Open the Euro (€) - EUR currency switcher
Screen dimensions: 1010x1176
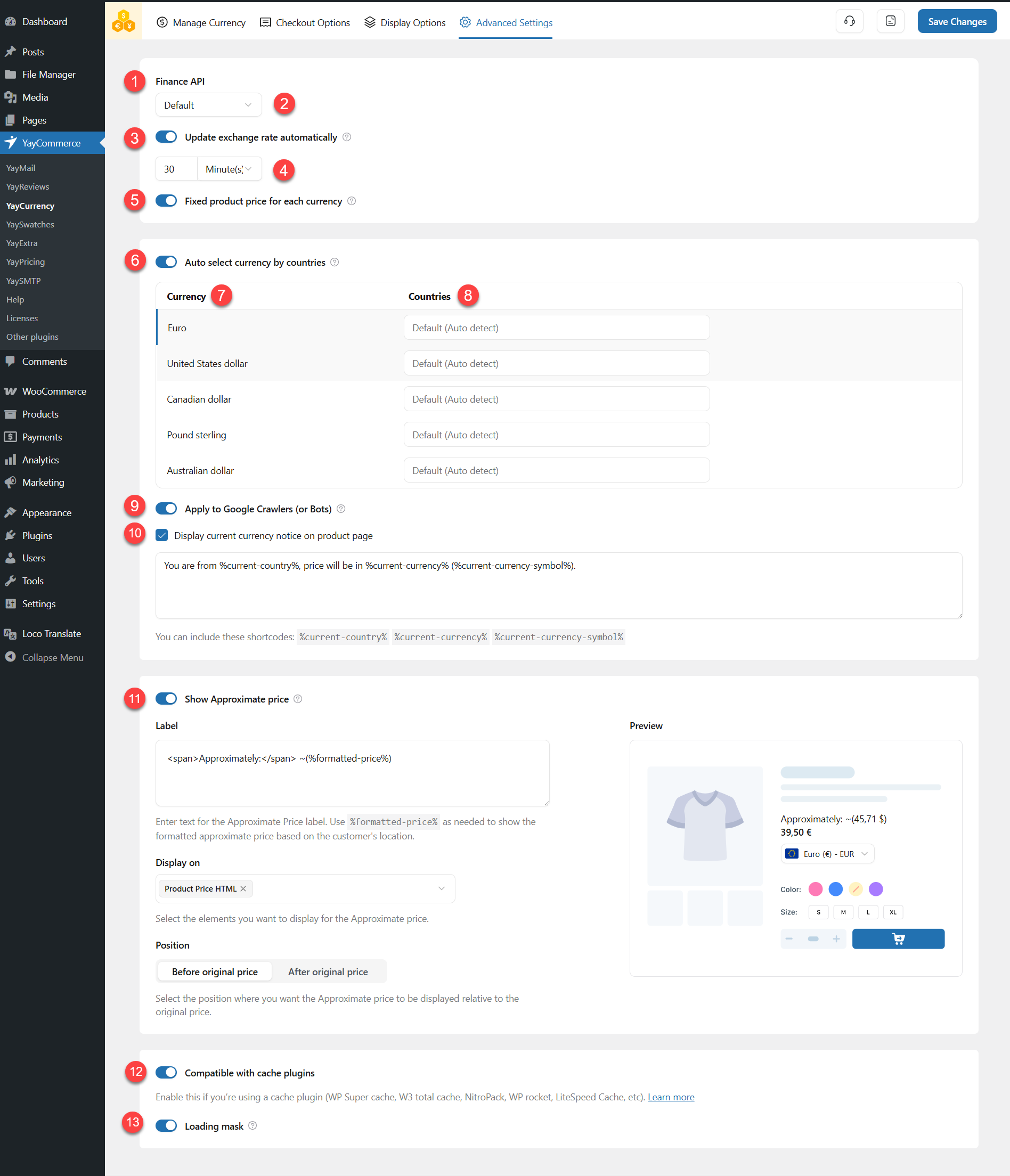point(827,854)
